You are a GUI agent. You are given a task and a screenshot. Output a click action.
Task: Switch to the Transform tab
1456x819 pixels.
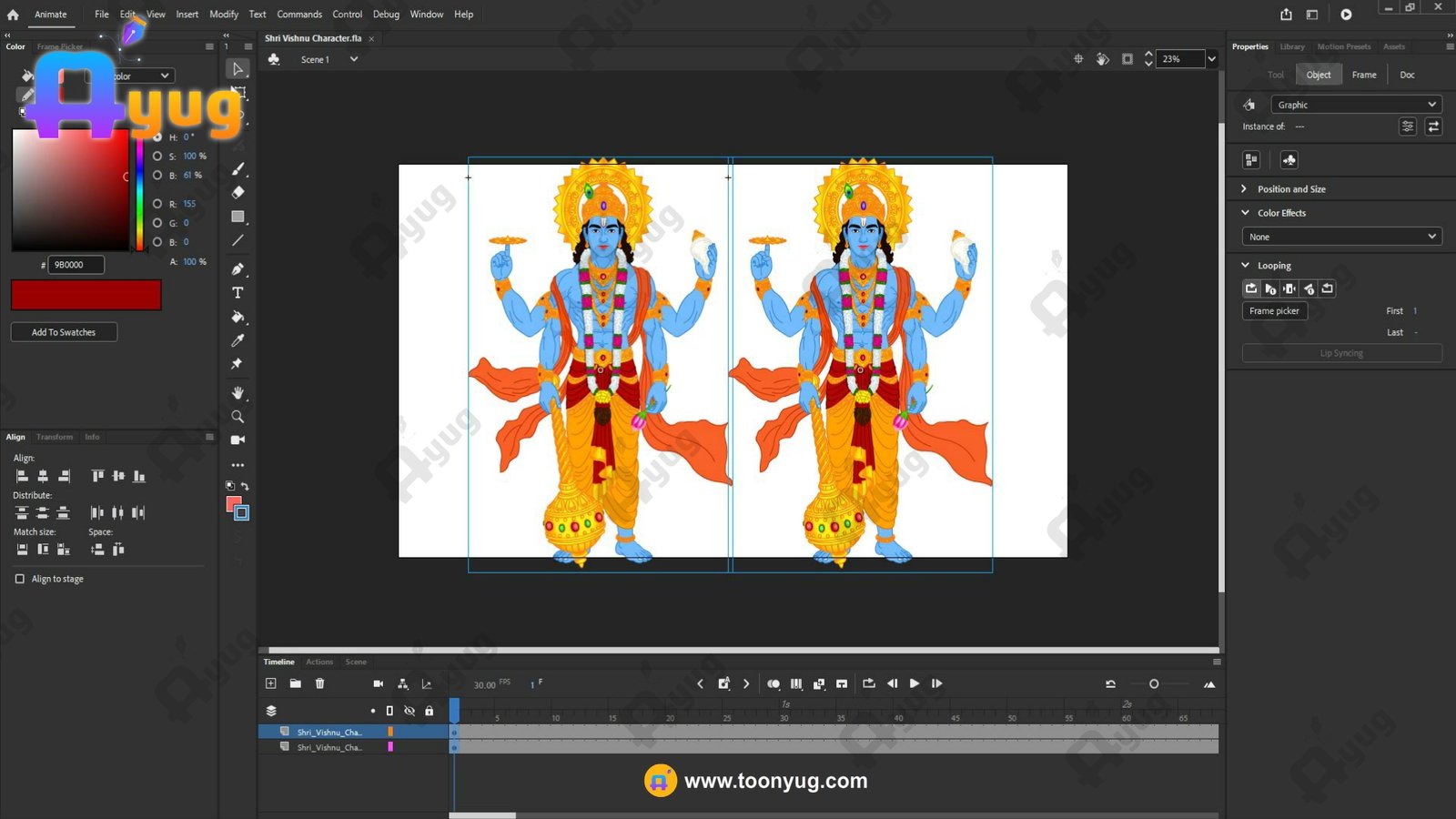pos(55,437)
